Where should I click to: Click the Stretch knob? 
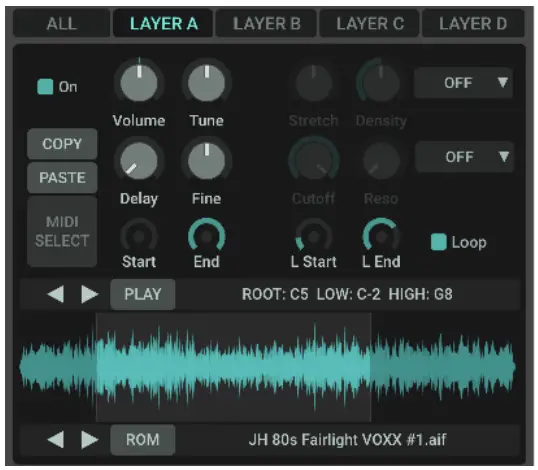[x=314, y=83]
